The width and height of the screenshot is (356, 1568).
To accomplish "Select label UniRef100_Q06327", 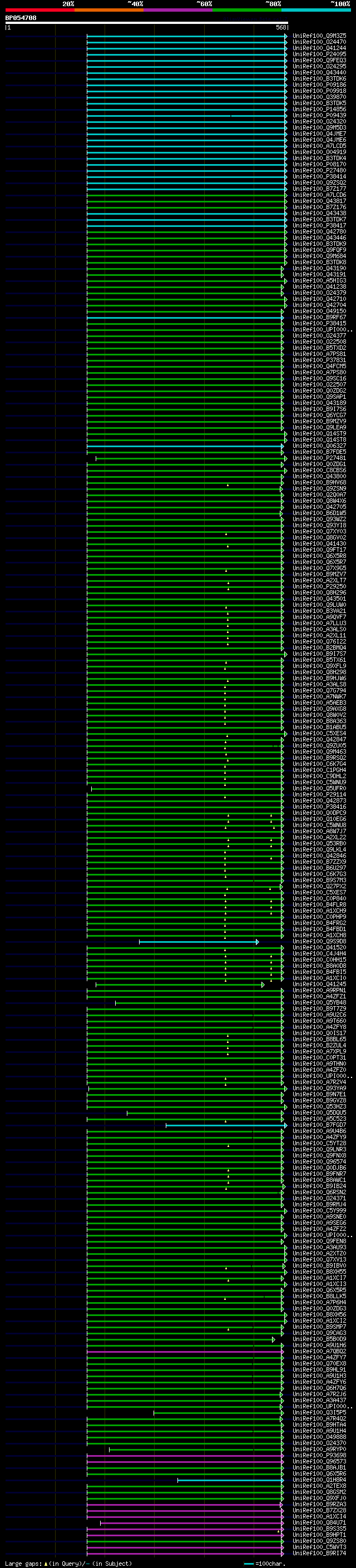I will click(x=319, y=446).
